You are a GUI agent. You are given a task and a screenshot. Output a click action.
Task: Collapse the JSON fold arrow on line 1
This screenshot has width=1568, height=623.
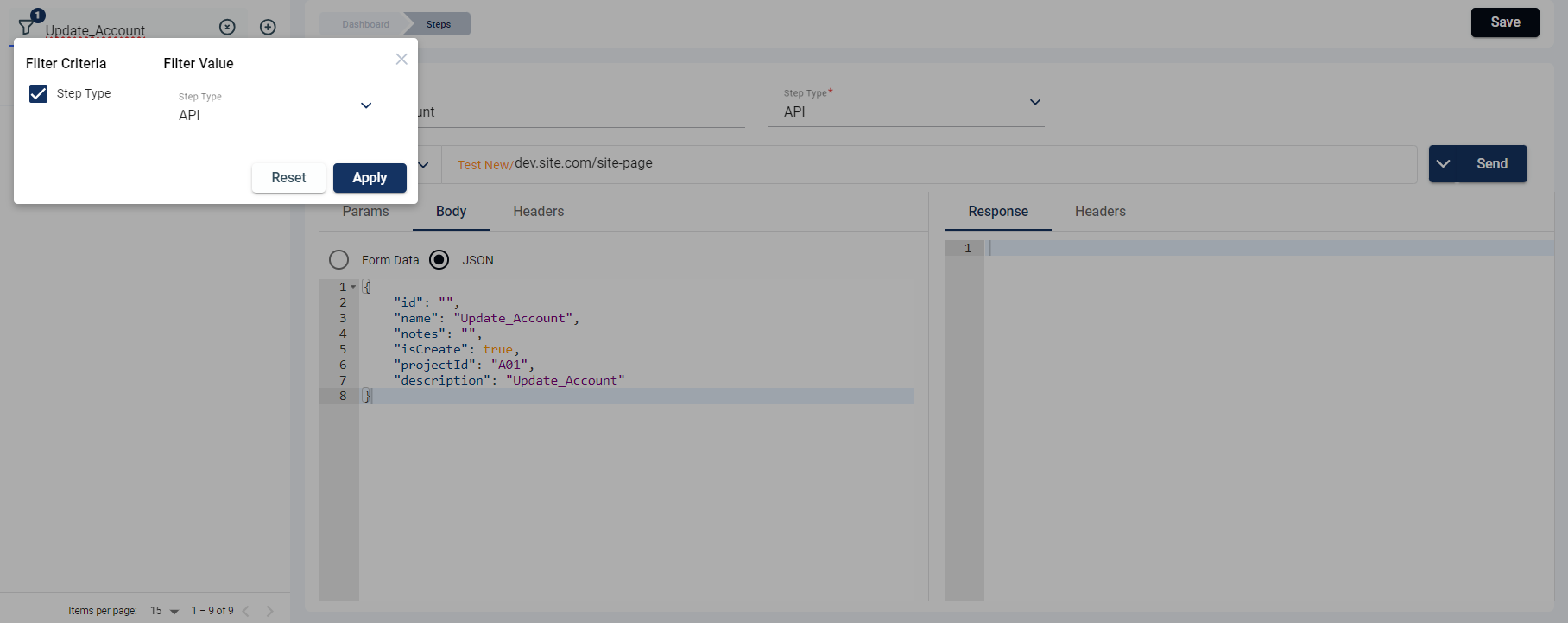click(x=353, y=287)
